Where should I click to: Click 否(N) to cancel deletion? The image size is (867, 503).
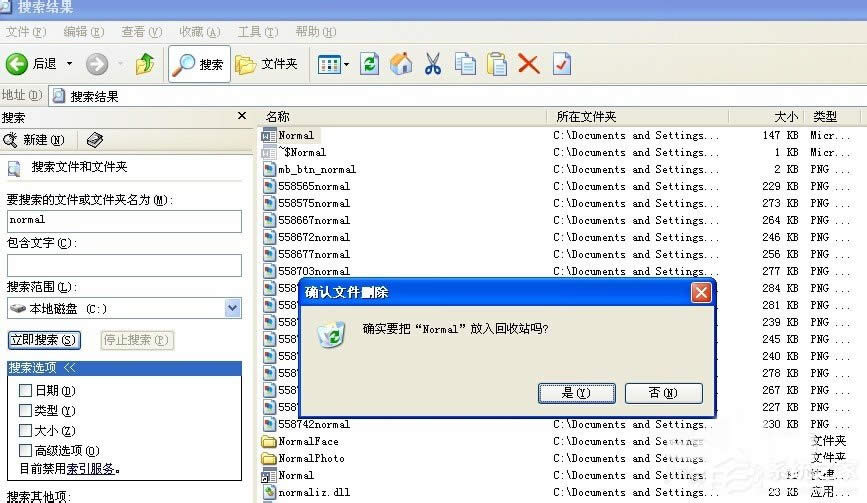663,393
